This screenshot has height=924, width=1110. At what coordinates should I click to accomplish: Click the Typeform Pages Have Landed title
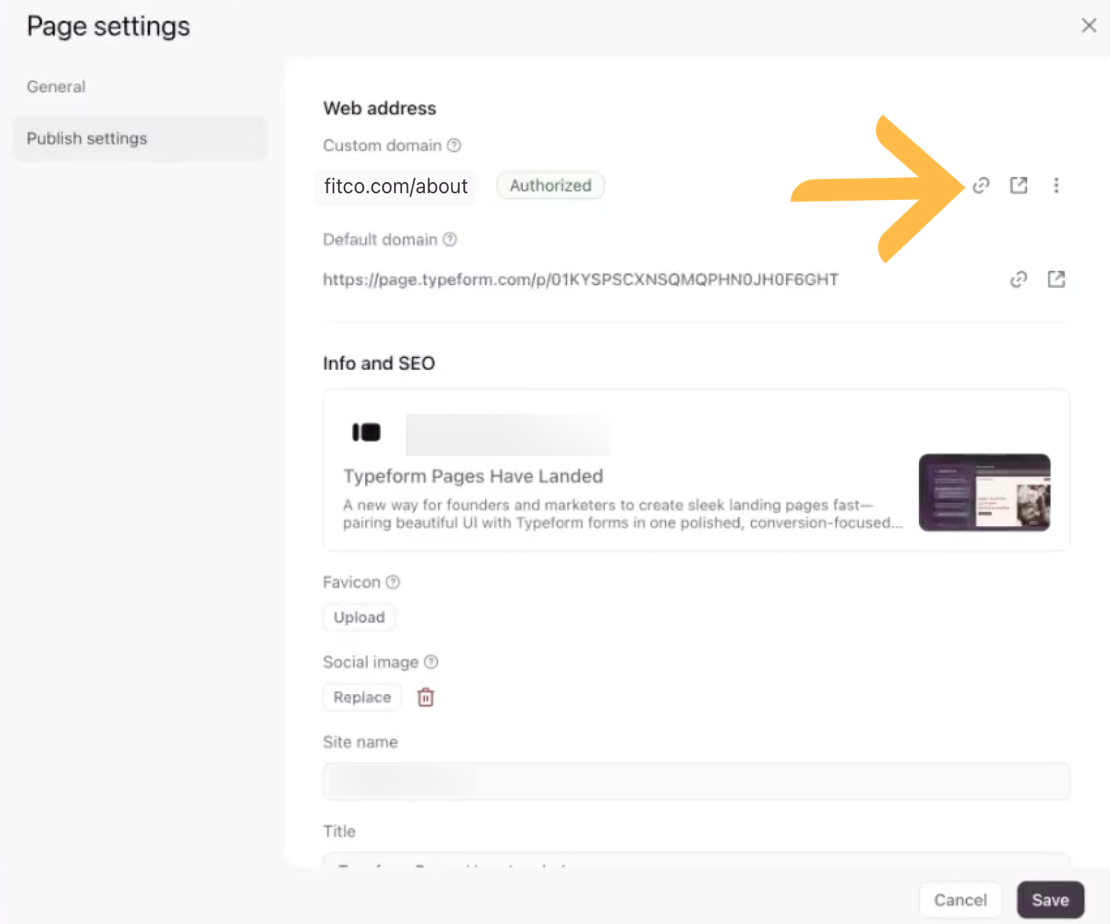pyautogui.click(x=473, y=477)
